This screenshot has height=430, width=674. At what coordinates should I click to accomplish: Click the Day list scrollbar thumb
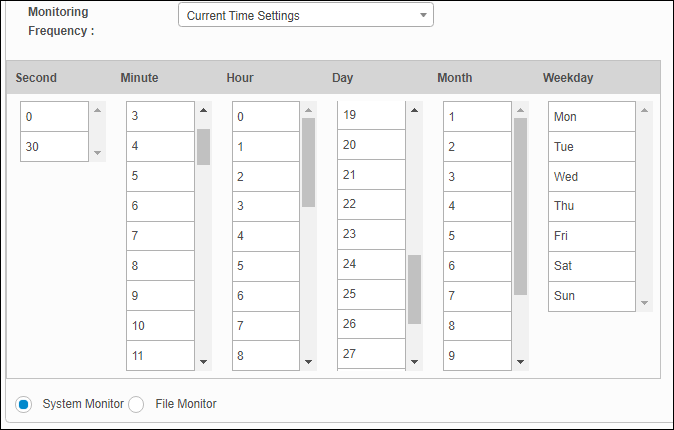pyautogui.click(x=414, y=289)
